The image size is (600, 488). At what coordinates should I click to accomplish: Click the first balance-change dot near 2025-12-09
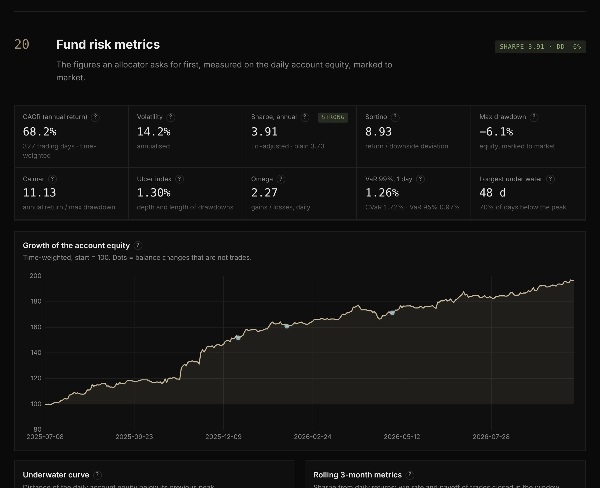238,338
